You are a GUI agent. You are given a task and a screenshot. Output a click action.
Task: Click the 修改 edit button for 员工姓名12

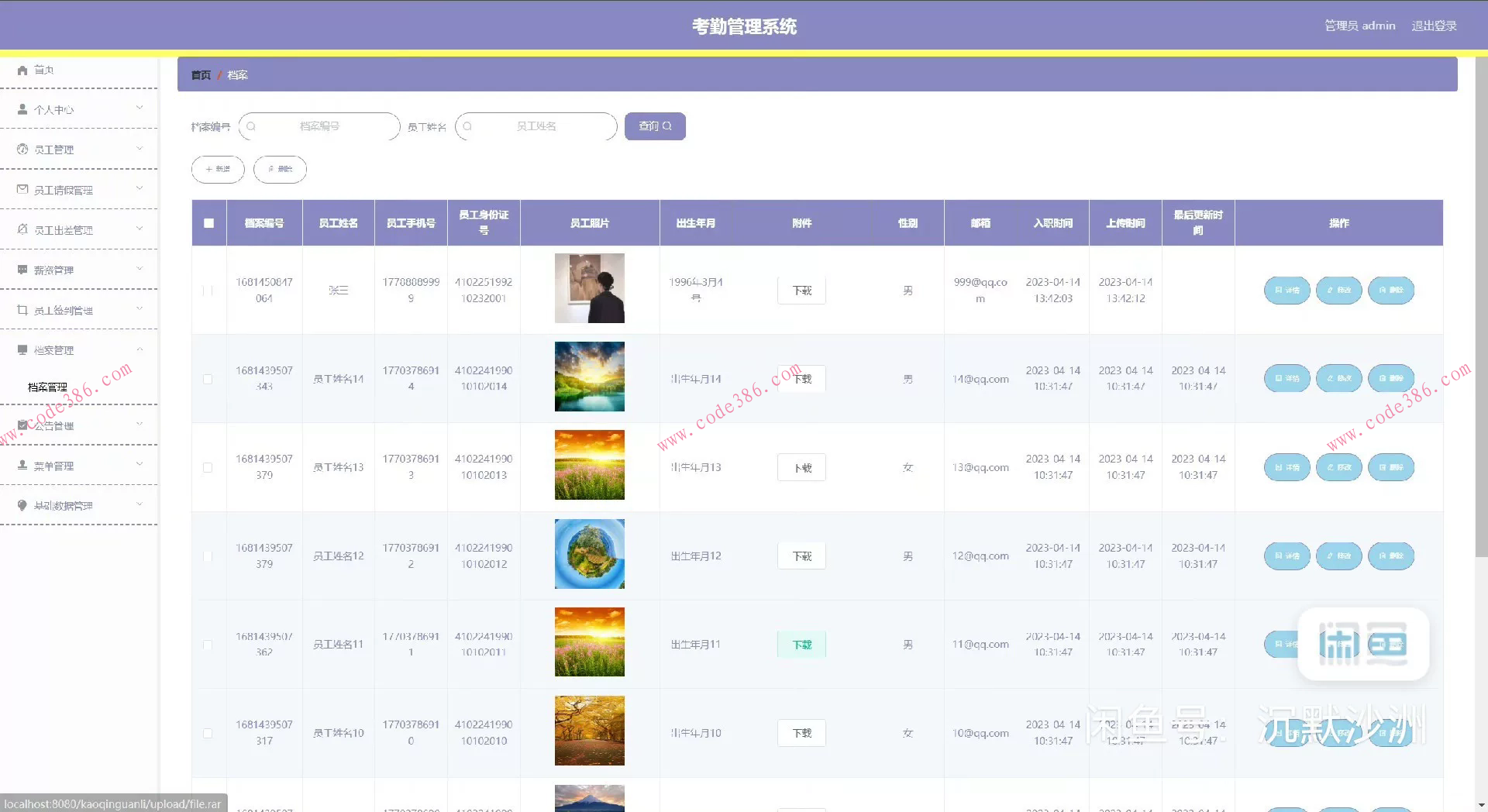1338,556
